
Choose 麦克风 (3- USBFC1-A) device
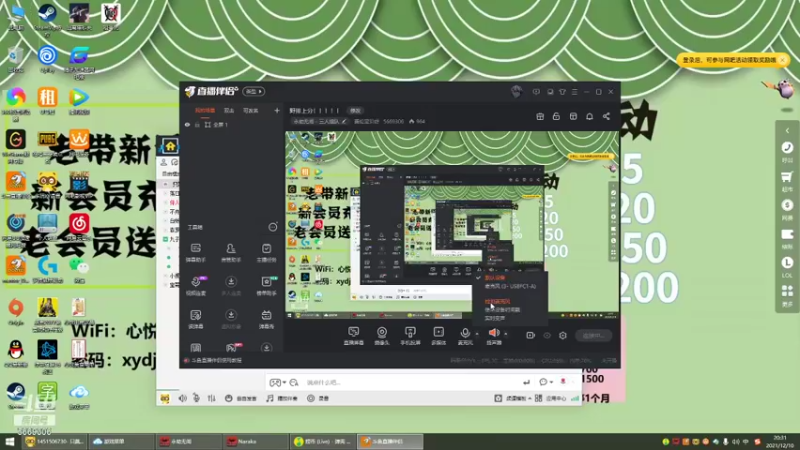[x=510, y=286]
